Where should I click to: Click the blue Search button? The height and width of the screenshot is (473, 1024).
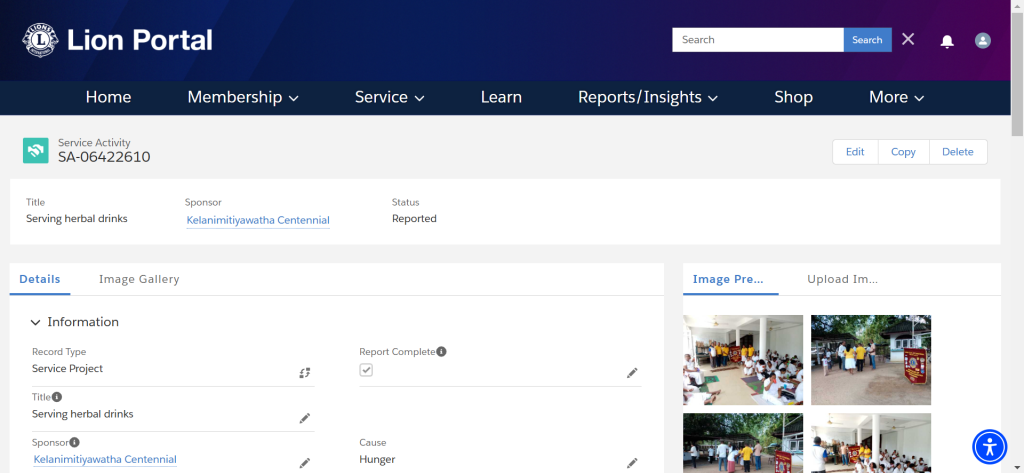(x=867, y=40)
